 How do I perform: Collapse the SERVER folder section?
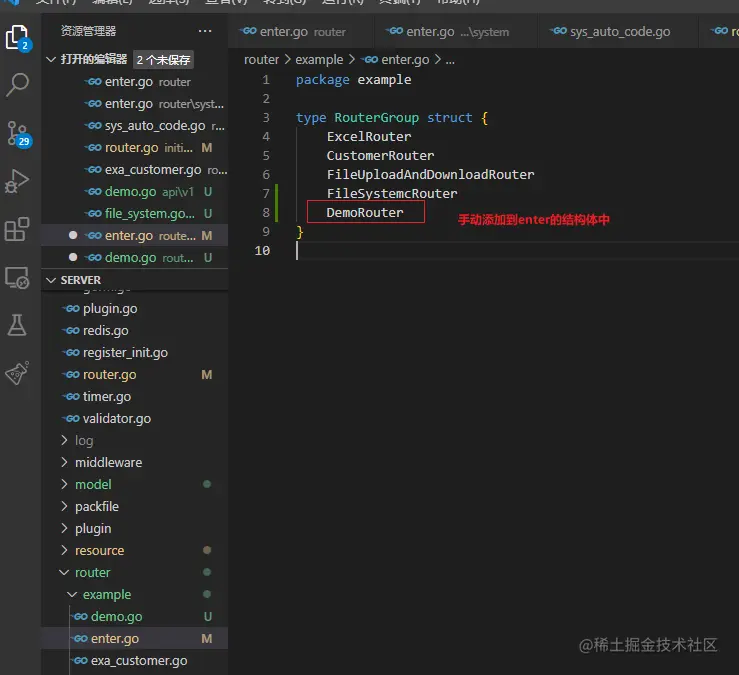point(51,280)
